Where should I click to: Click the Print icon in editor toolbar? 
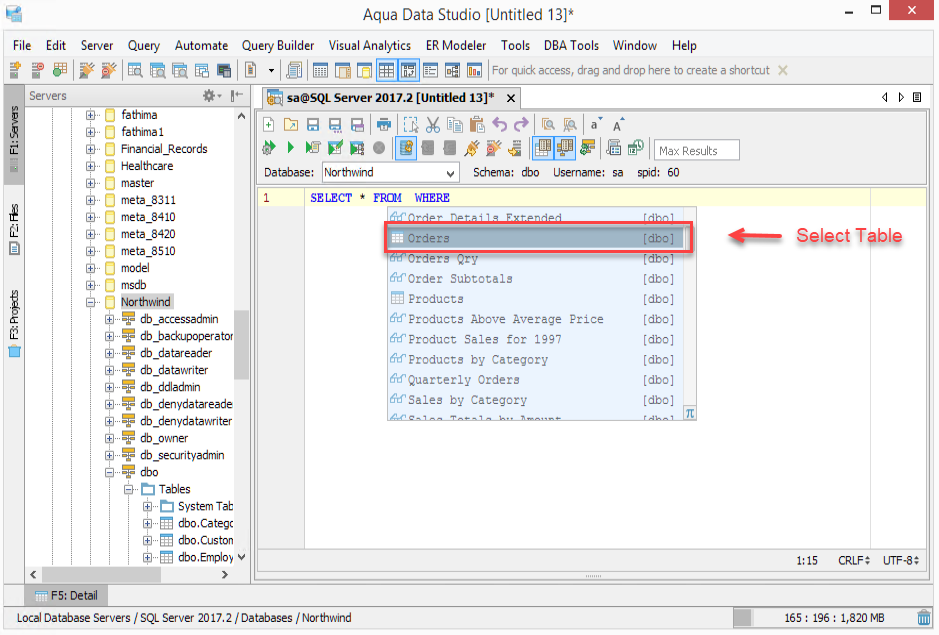click(384, 125)
